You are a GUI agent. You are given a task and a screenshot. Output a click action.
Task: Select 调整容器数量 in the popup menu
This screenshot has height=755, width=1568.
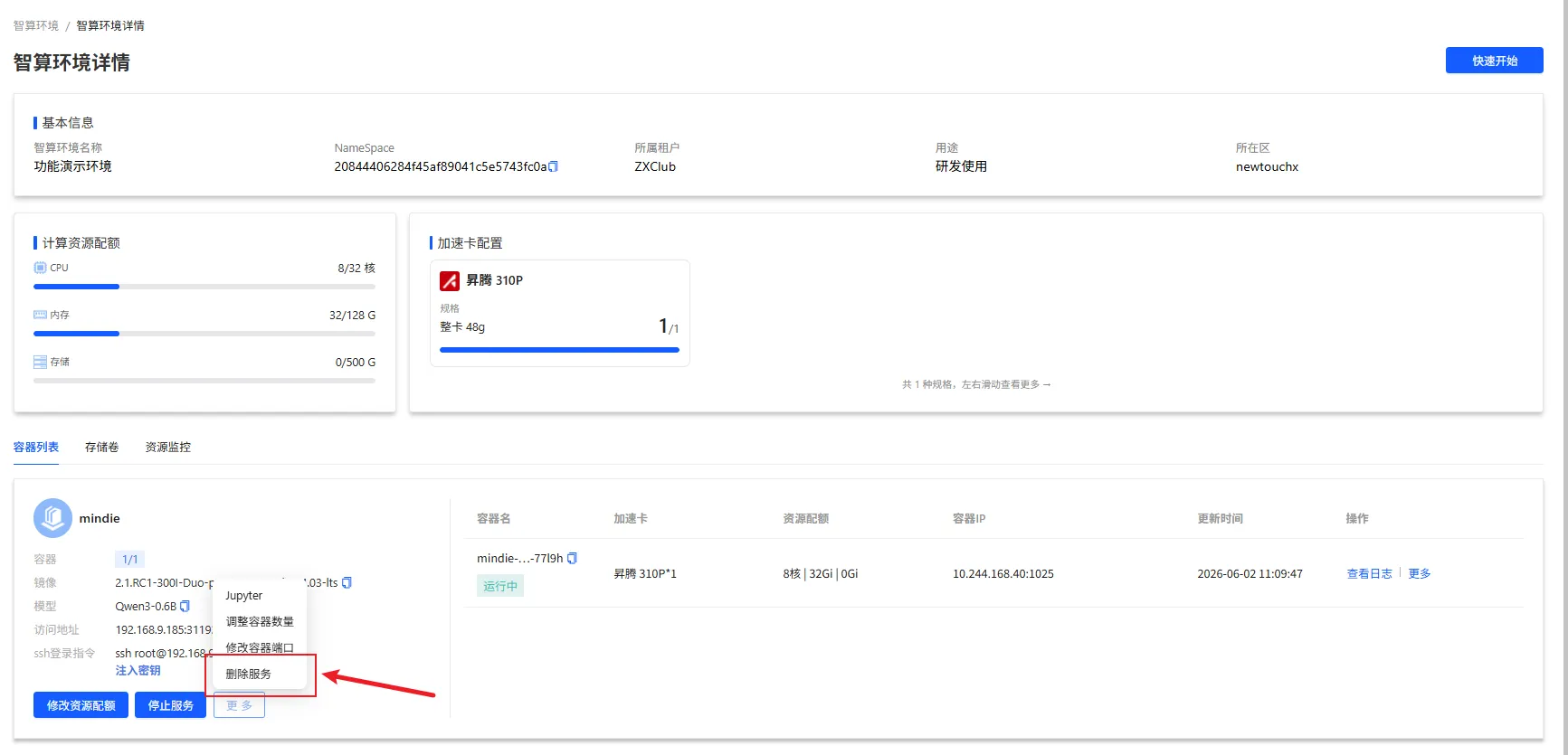(x=260, y=621)
